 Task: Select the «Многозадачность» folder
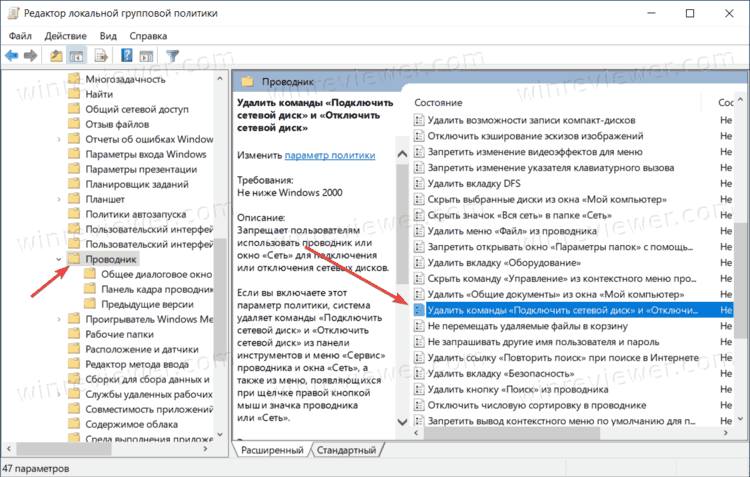tap(125, 79)
